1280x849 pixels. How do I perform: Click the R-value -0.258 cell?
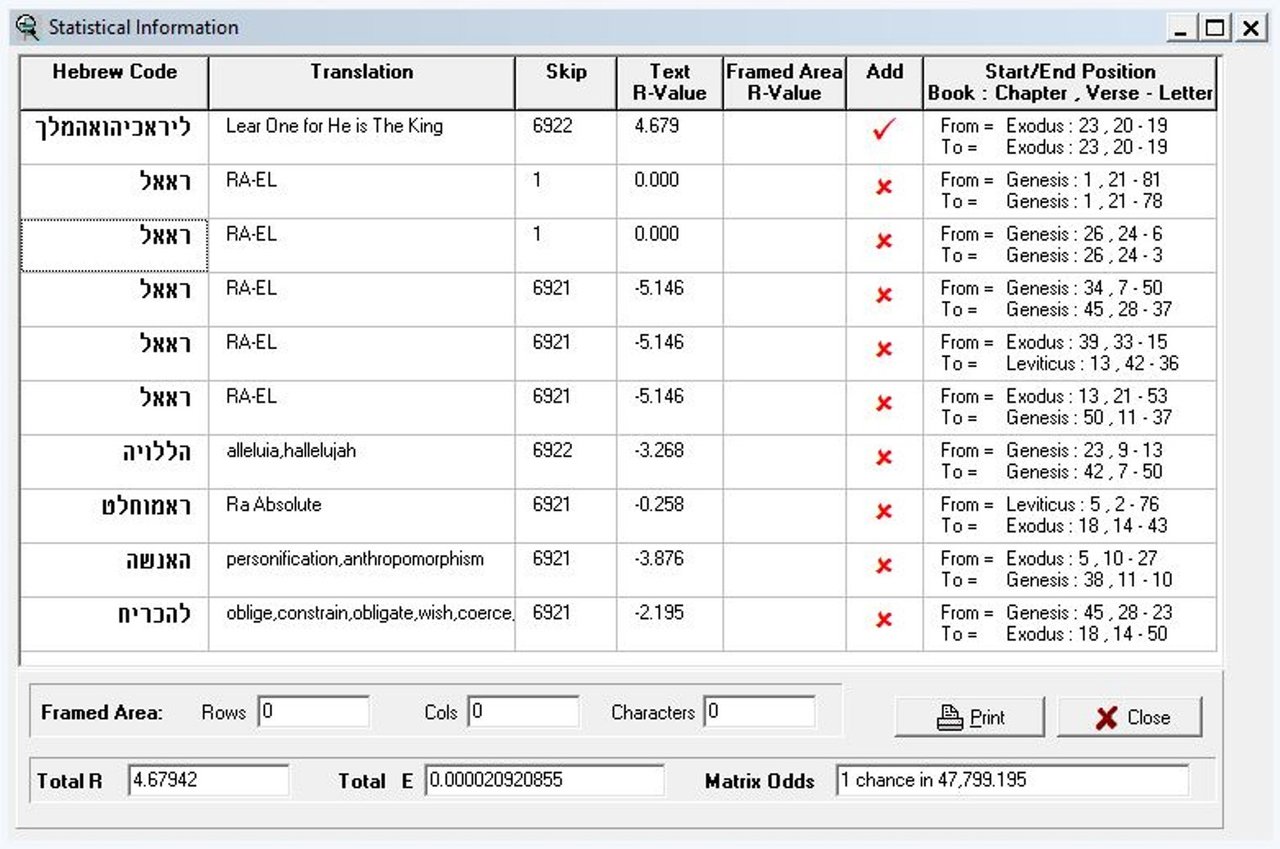(x=669, y=515)
